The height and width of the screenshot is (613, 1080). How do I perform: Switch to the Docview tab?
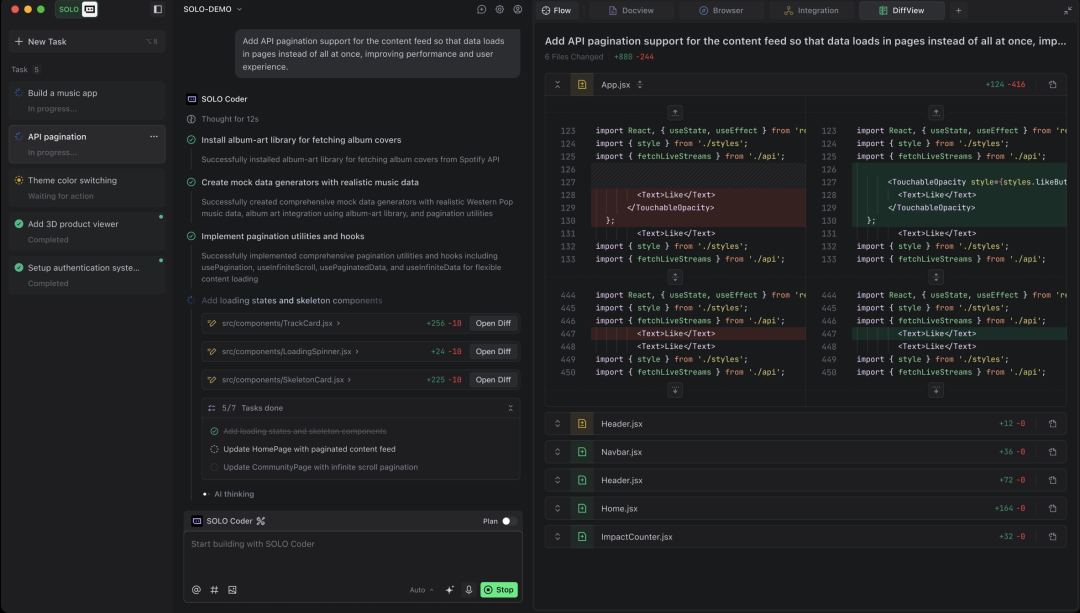tap(630, 10)
